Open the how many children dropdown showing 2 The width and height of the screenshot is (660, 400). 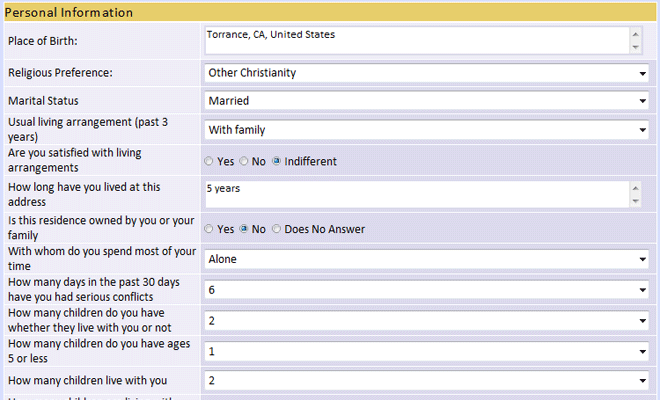(426, 321)
